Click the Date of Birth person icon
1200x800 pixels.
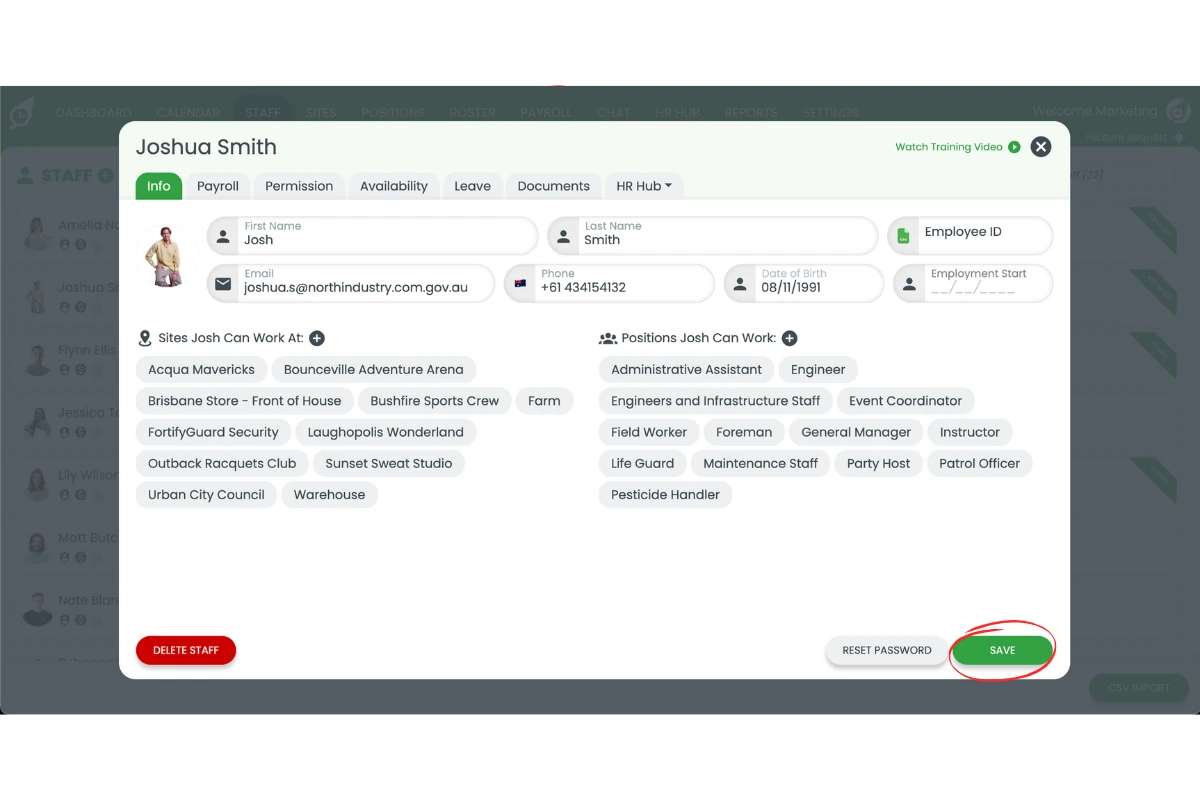pos(740,284)
